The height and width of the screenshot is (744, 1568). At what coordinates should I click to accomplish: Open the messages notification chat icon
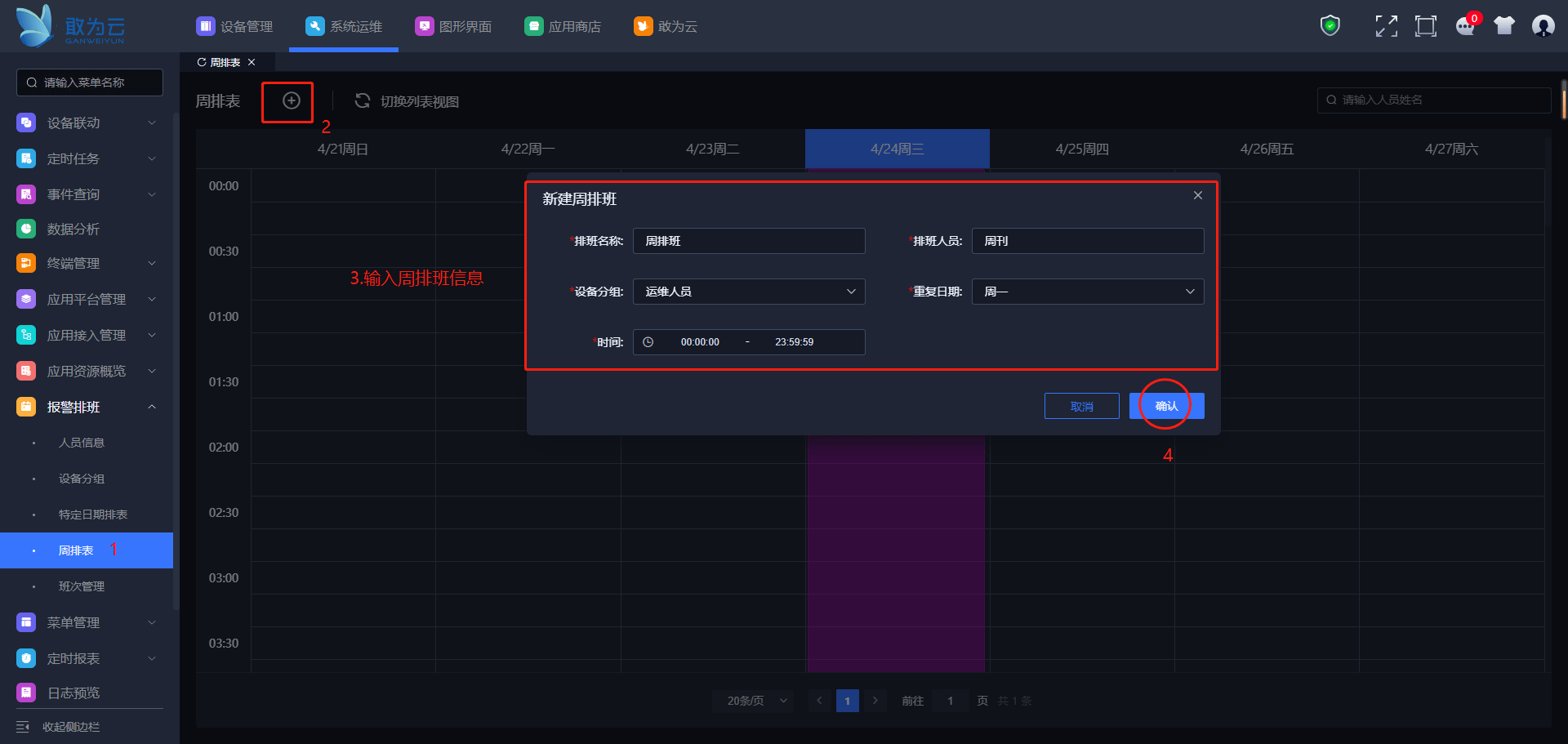(x=1465, y=26)
